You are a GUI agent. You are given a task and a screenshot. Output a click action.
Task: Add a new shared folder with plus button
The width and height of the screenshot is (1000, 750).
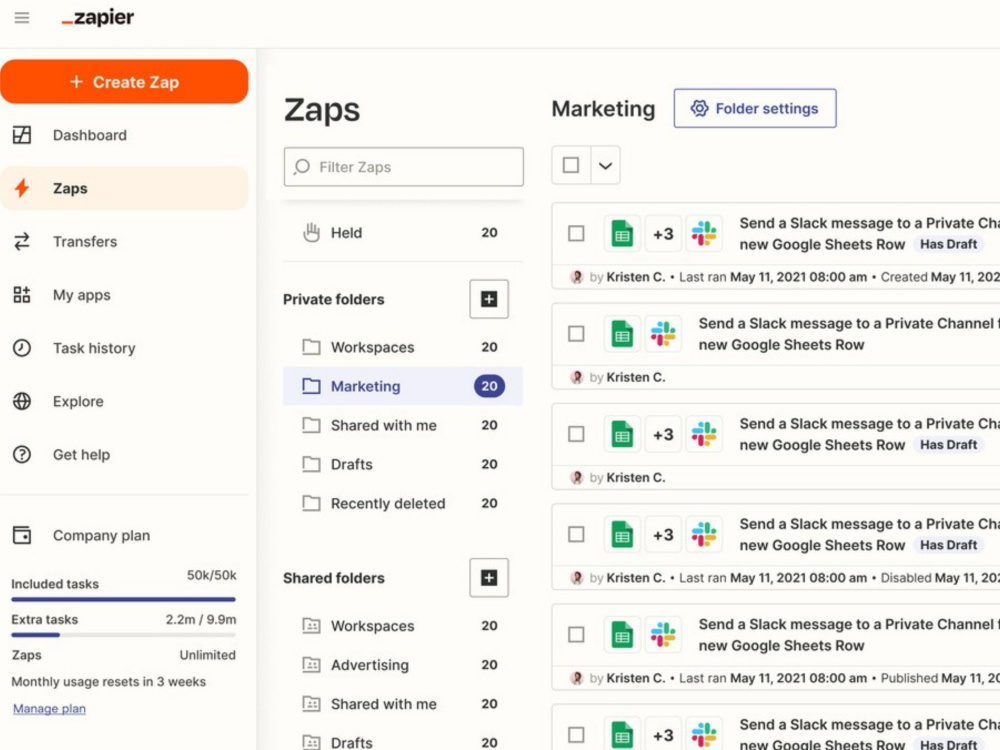(489, 578)
